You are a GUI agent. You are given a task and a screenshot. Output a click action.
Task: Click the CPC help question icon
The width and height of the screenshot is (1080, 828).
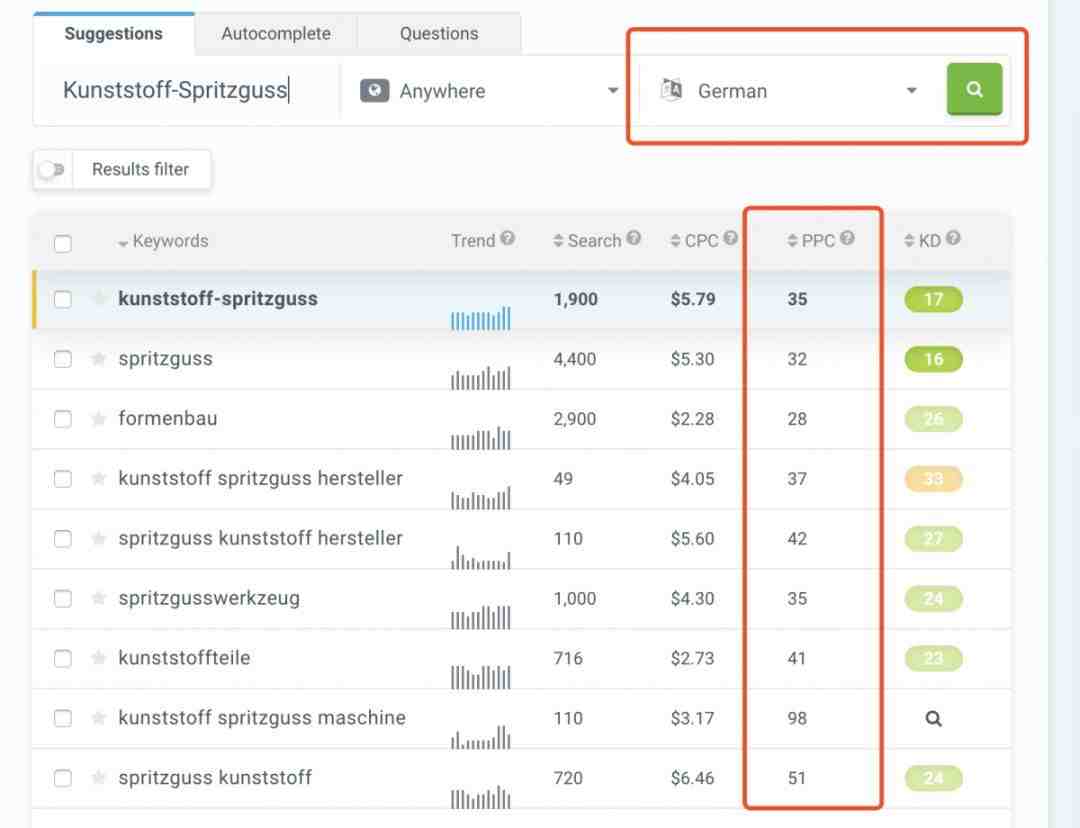click(730, 238)
